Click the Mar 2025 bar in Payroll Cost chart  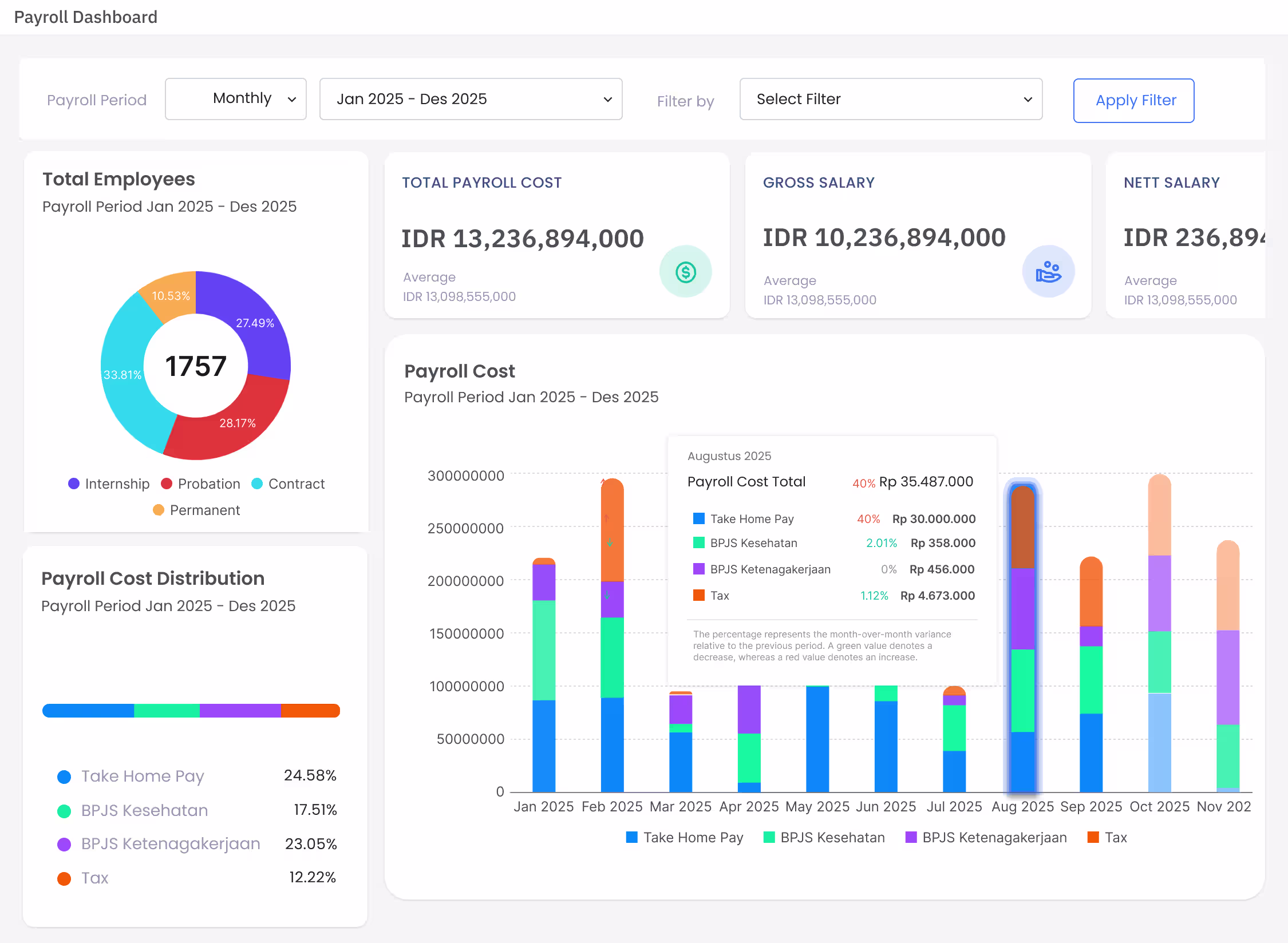(x=681, y=742)
